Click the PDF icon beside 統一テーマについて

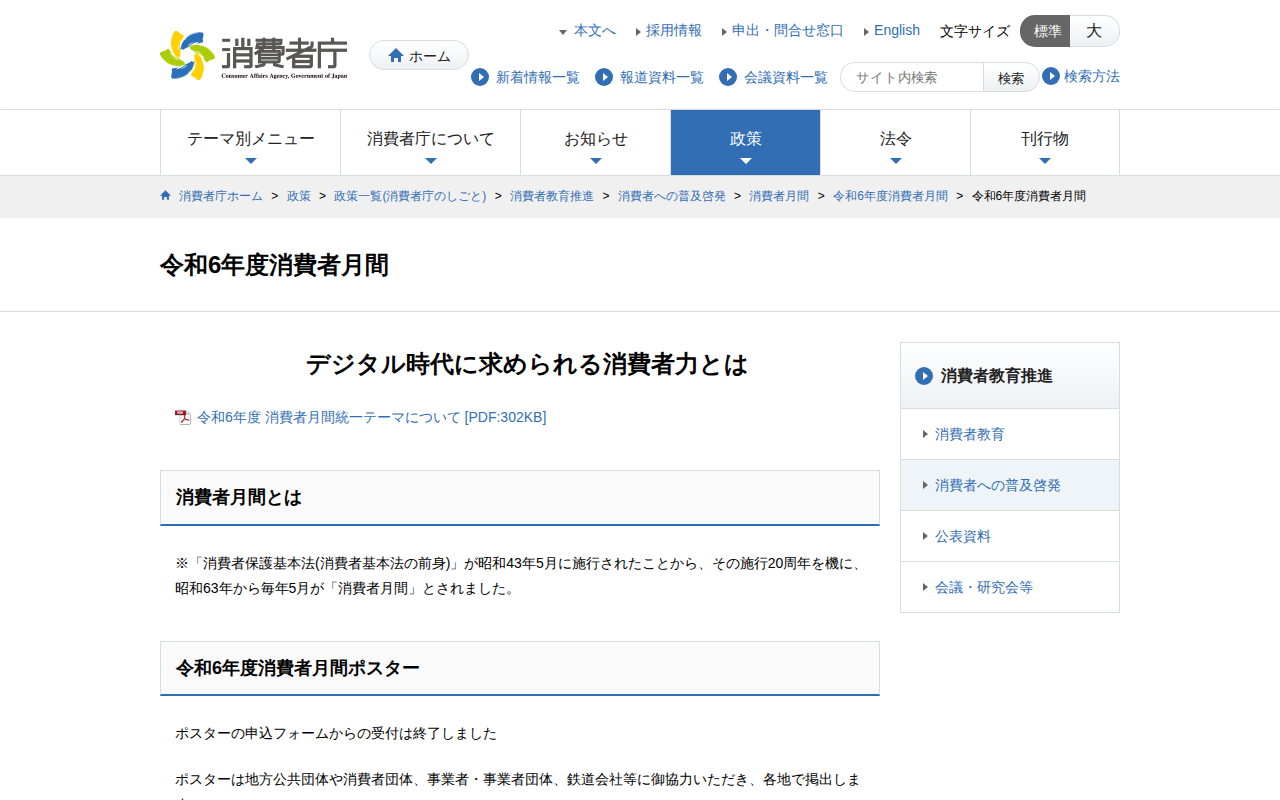coord(182,417)
